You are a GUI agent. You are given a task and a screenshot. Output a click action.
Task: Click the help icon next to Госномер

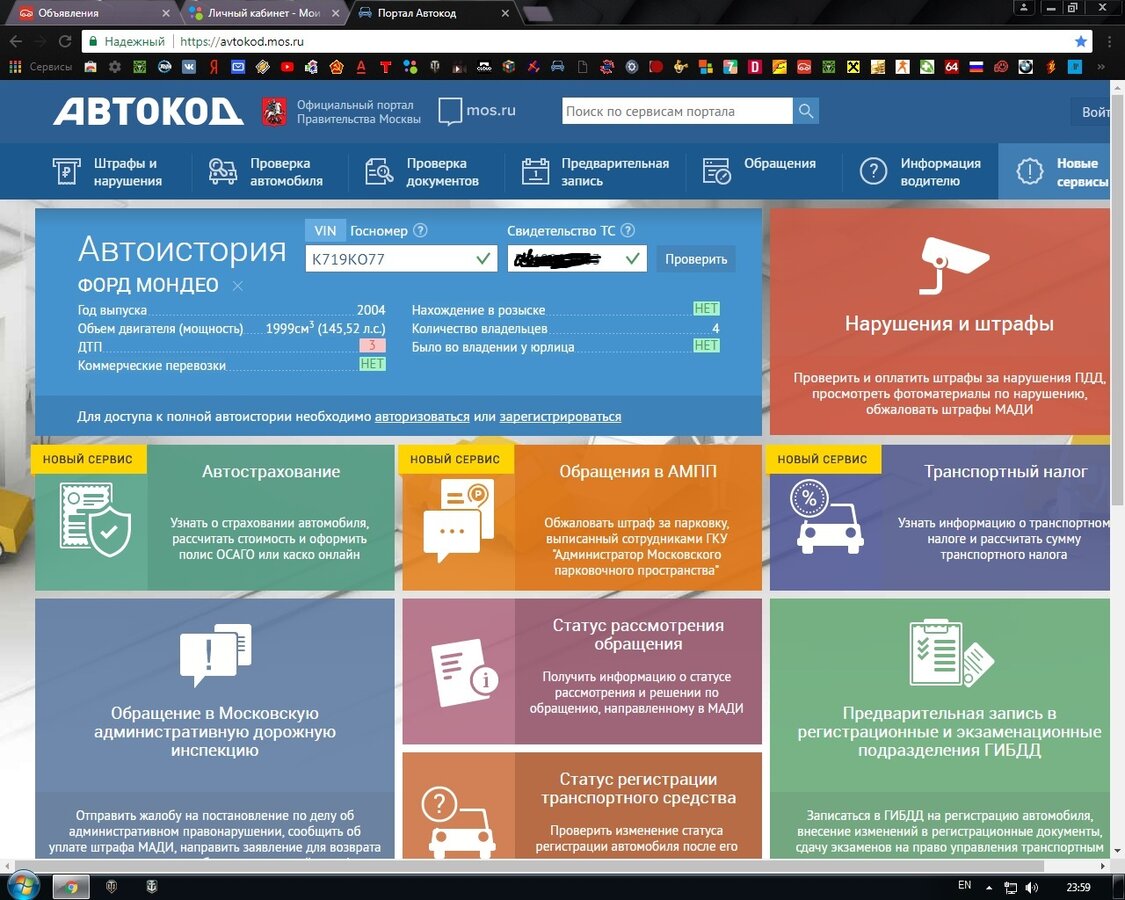[x=420, y=231]
